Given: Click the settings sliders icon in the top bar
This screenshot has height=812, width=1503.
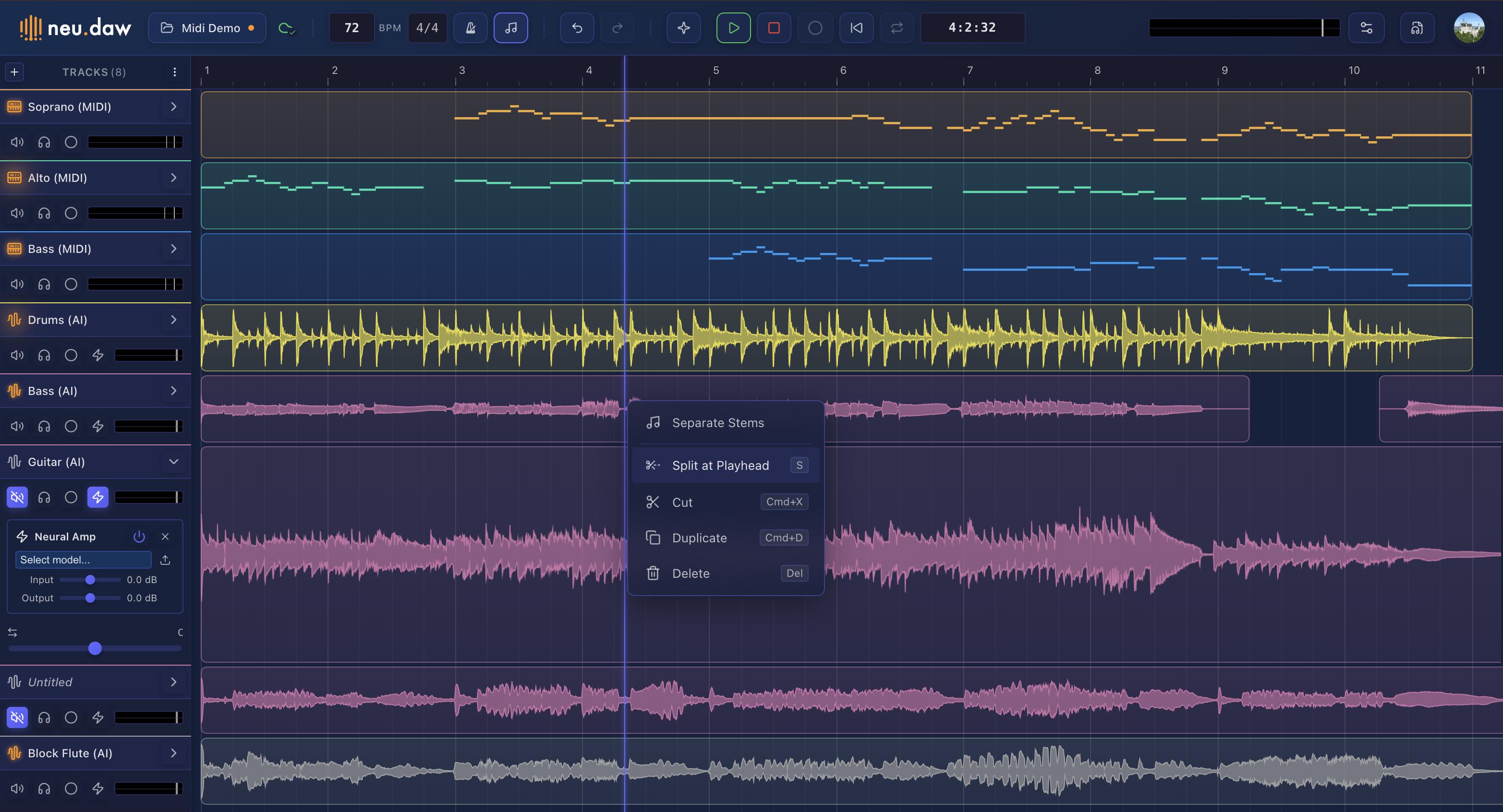Looking at the screenshot, I should point(1367,27).
